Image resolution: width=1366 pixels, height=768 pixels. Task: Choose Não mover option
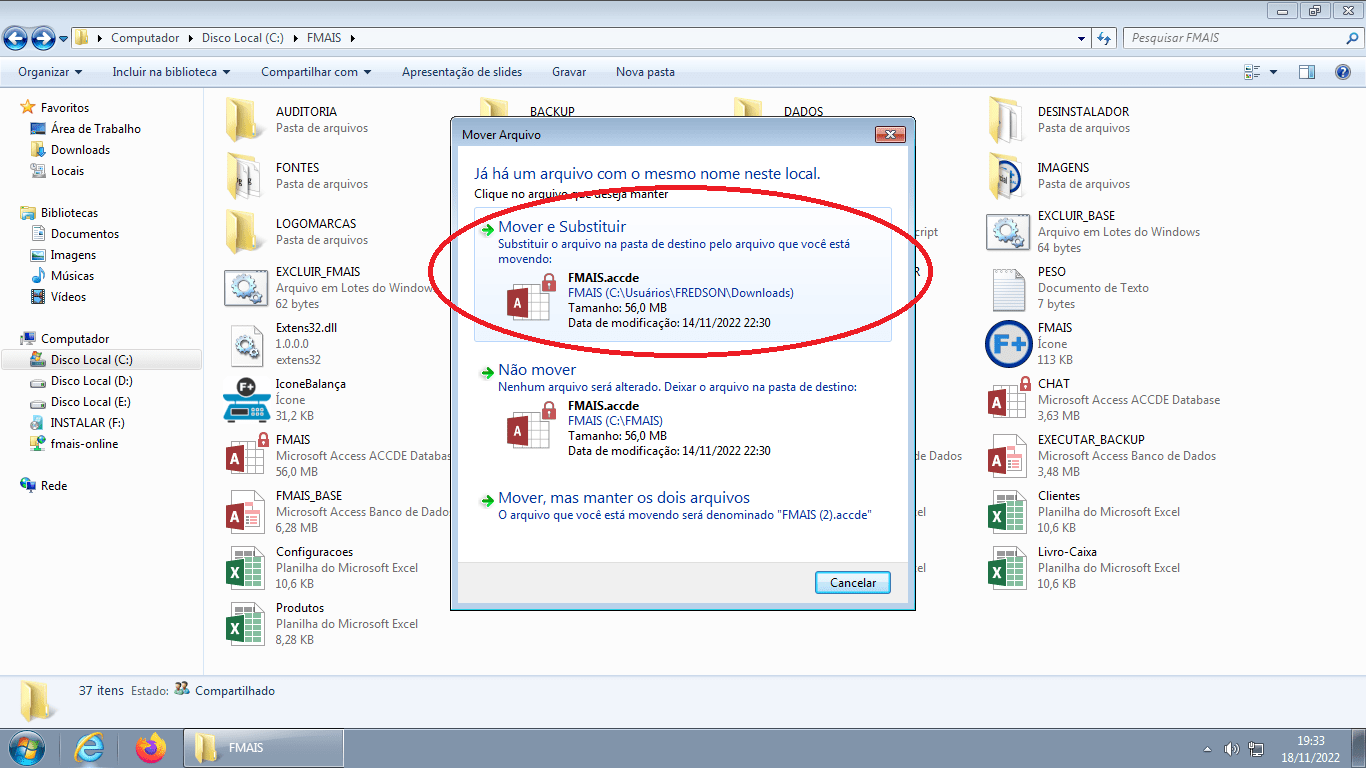pyautogui.click(x=683, y=410)
